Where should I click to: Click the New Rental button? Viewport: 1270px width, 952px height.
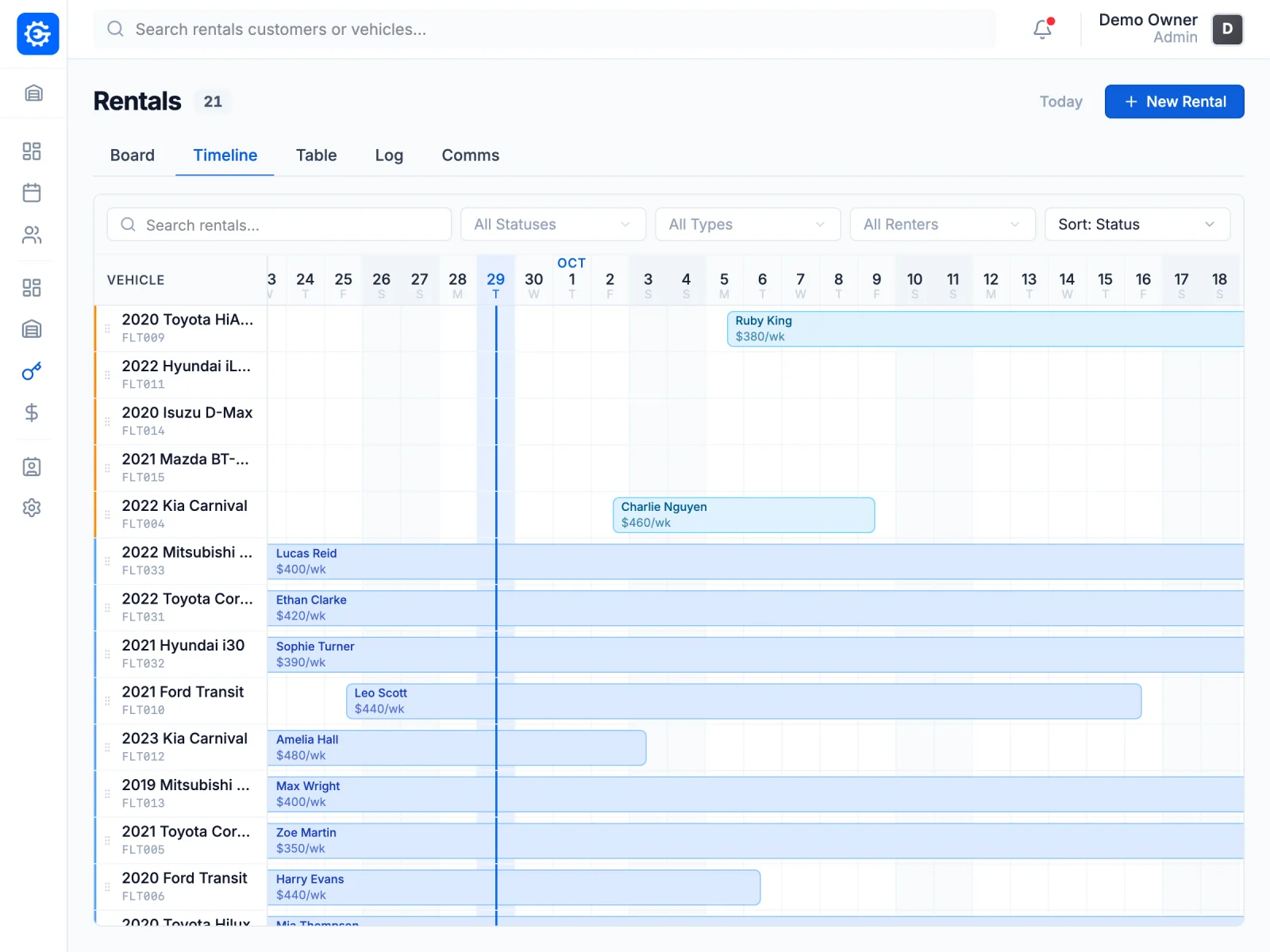point(1174,102)
